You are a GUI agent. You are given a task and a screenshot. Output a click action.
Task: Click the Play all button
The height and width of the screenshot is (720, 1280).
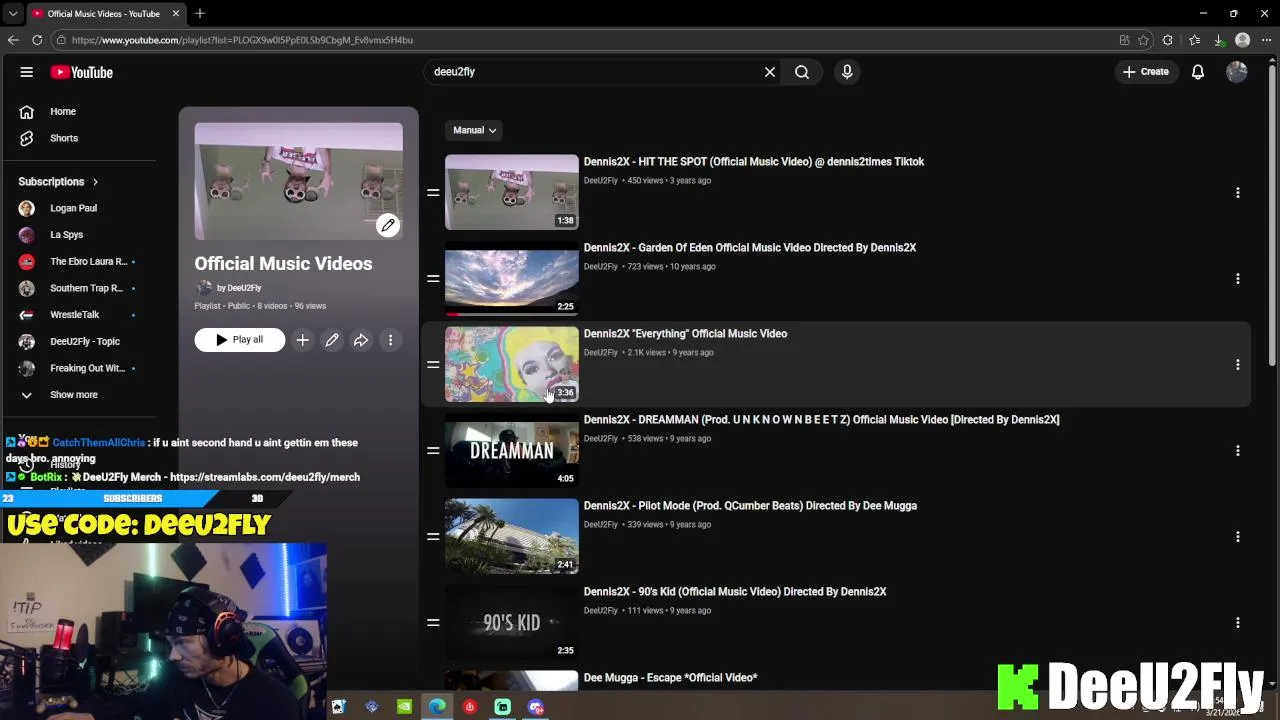pyautogui.click(x=240, y=340)
